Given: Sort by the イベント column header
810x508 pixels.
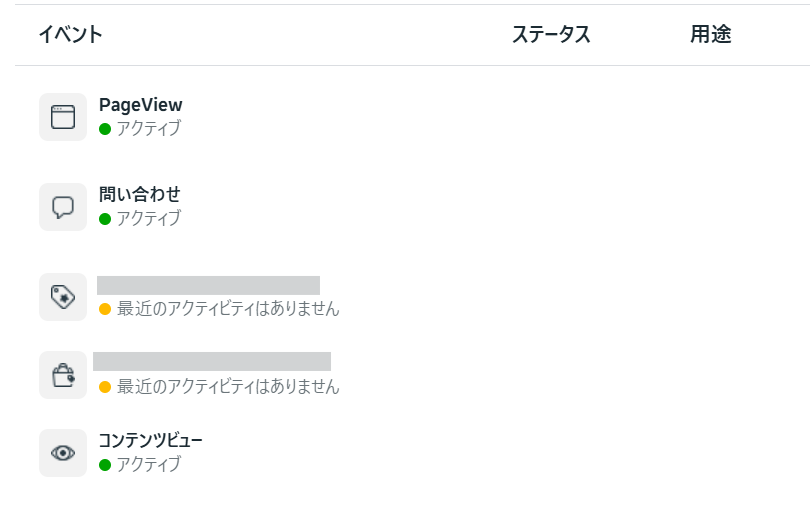Looking at the screenshot, I should 70,35.
